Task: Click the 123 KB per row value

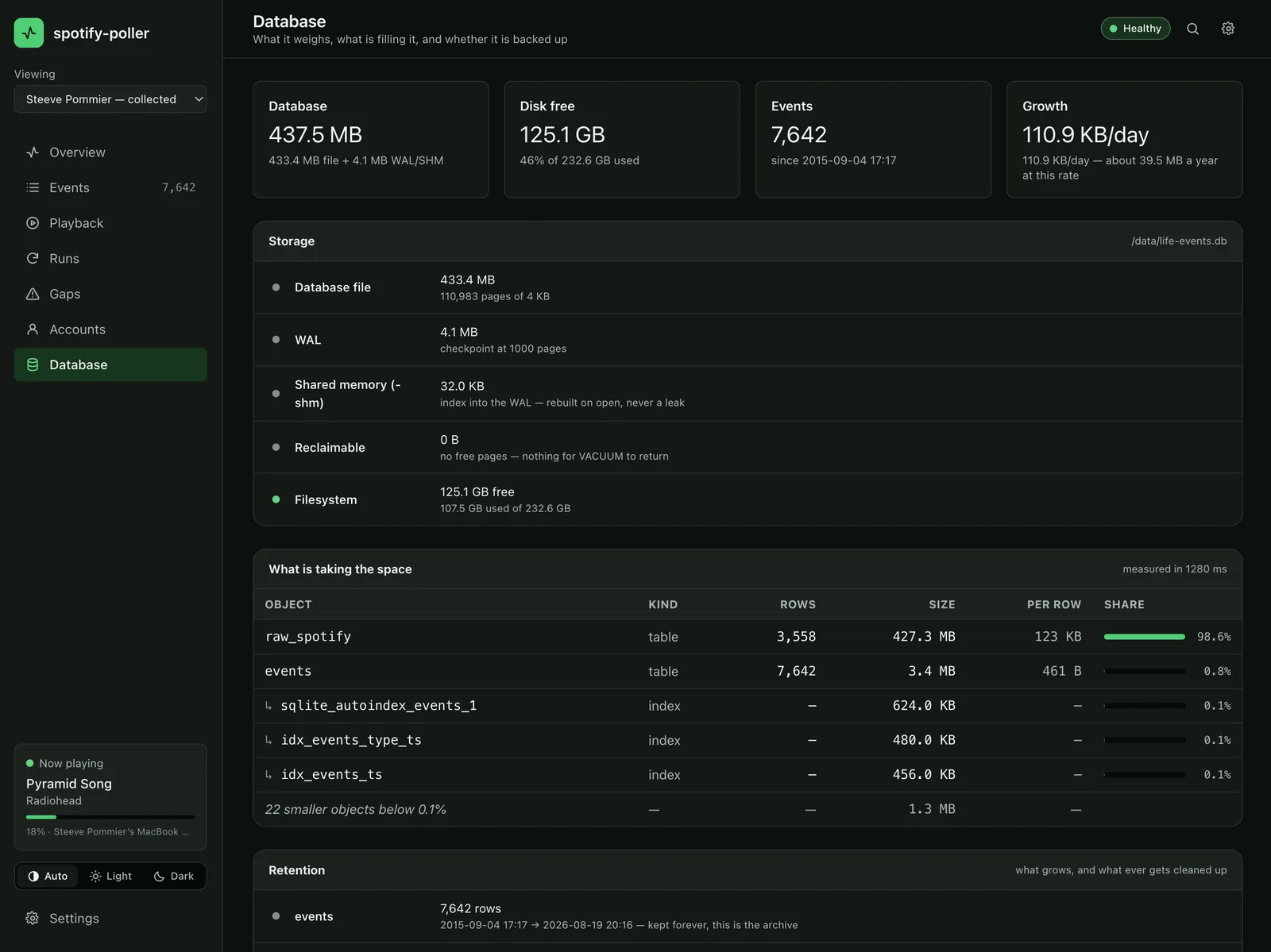Action: (x=1058, y=637)
